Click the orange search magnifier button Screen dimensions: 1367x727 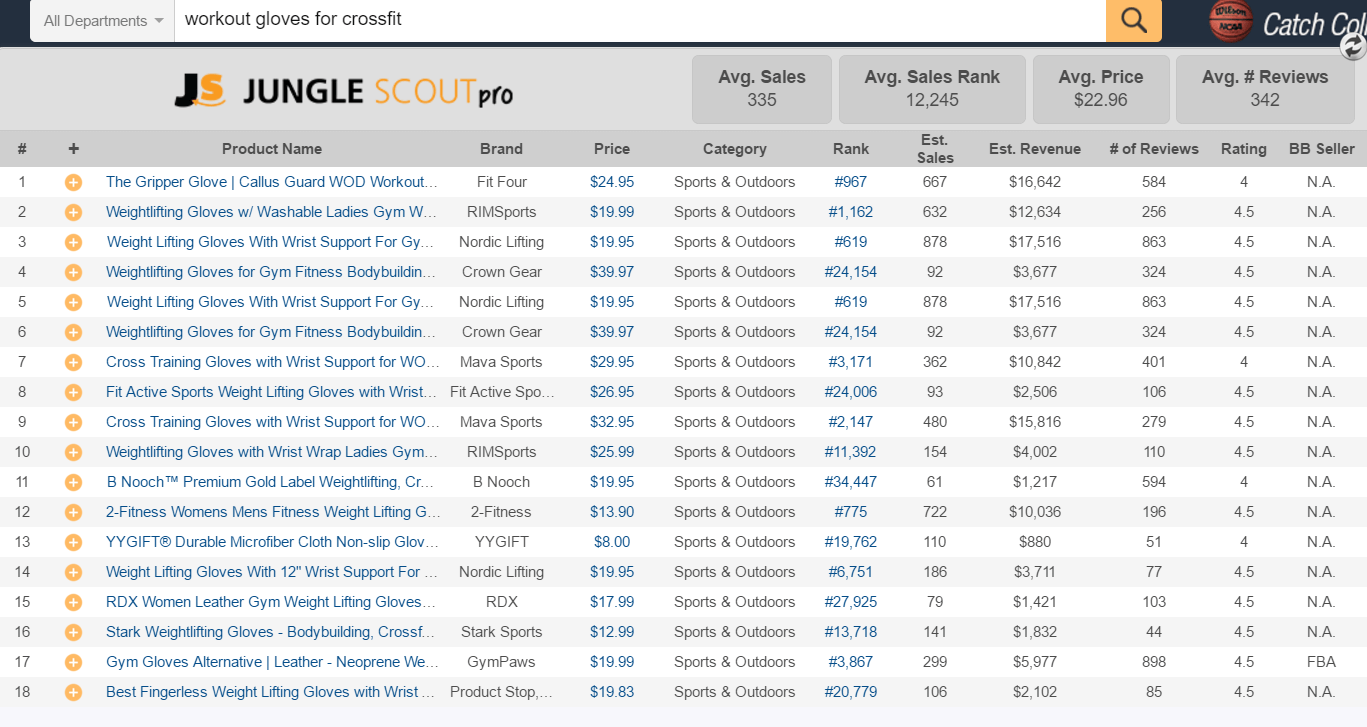(x=1133, y=20)
